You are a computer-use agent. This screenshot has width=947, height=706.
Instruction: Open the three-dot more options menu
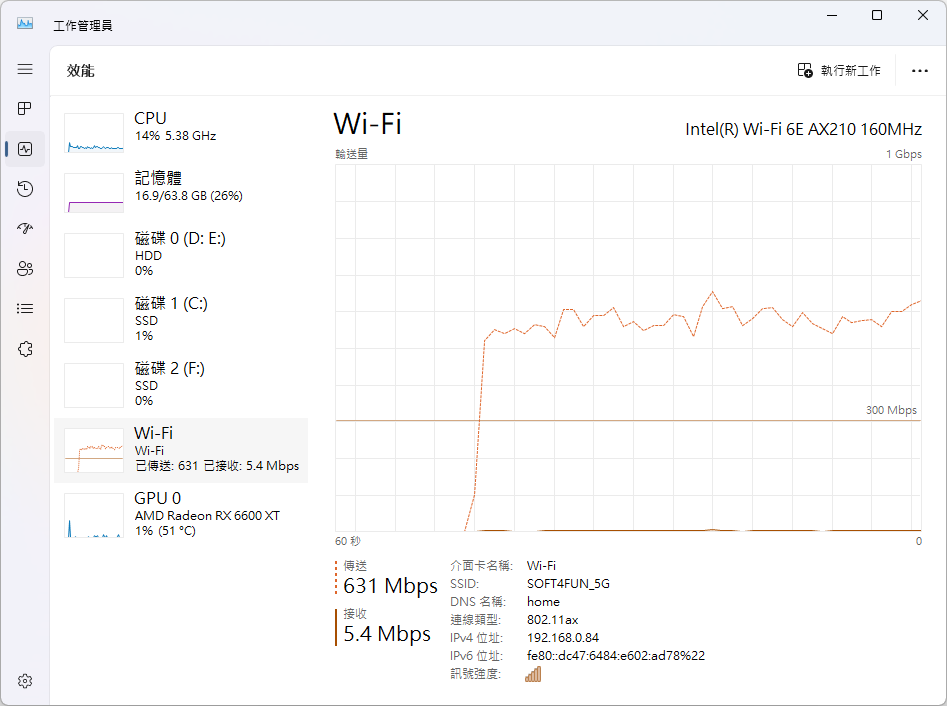click(919, 70)
